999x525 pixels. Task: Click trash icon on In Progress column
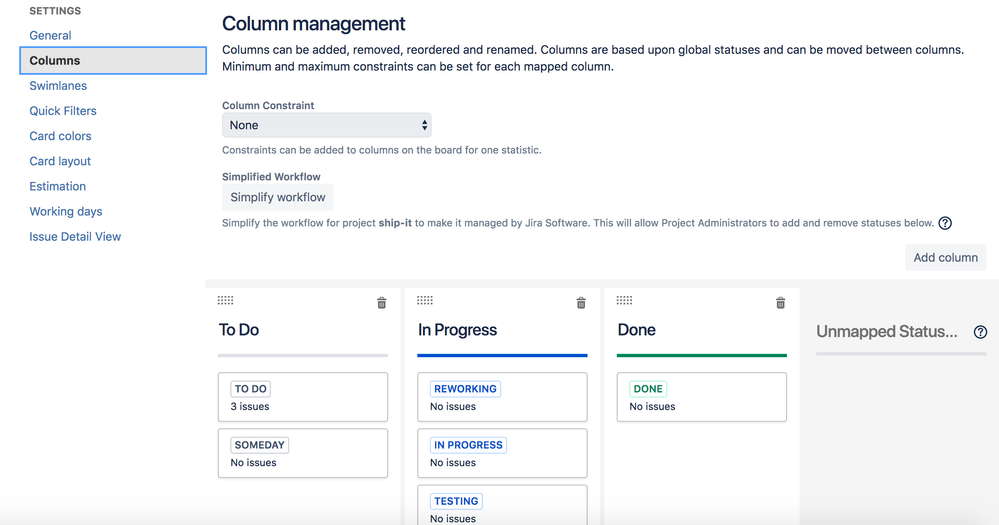[581, 303]
